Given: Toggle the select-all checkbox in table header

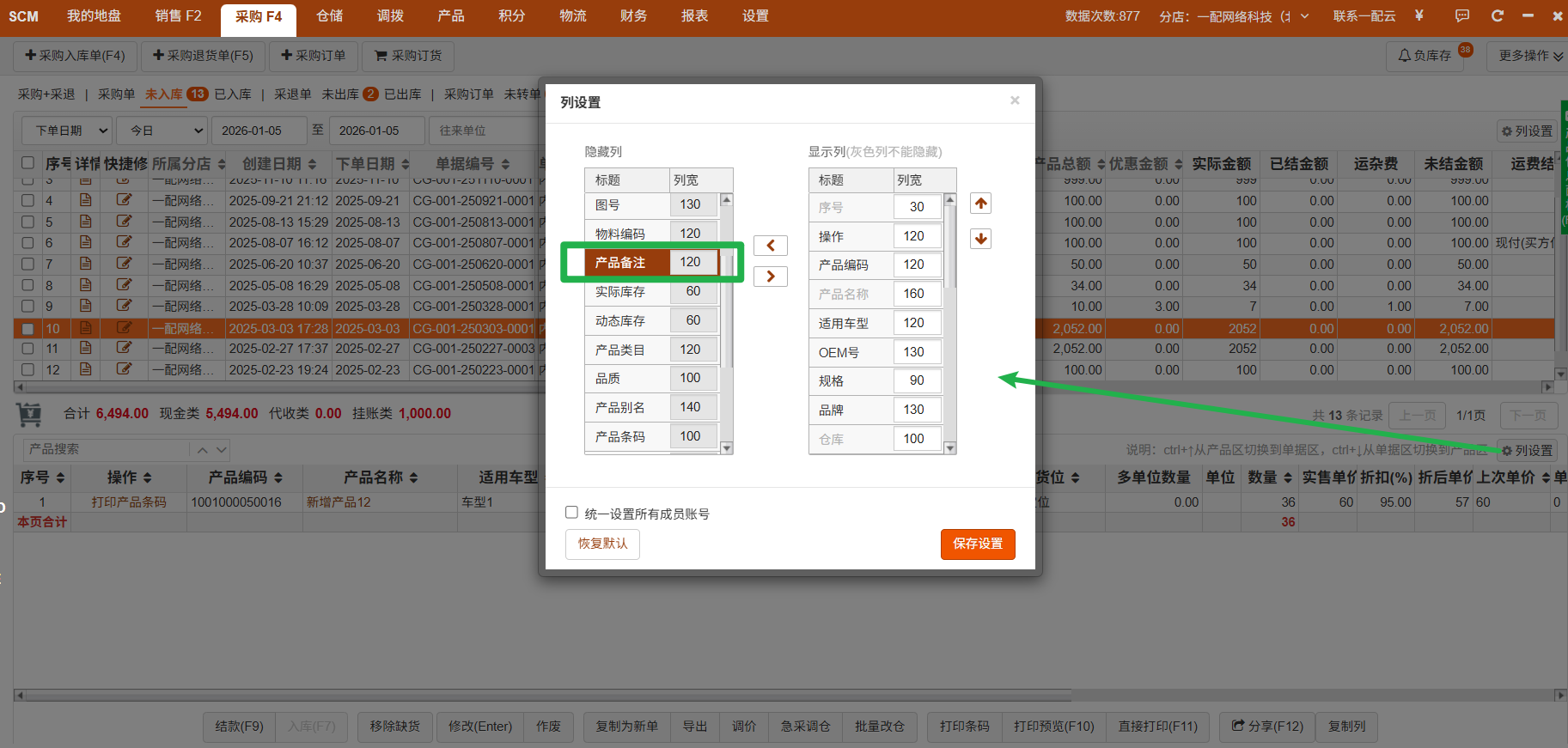Looking at the screenshot, I should coord(28,163).
